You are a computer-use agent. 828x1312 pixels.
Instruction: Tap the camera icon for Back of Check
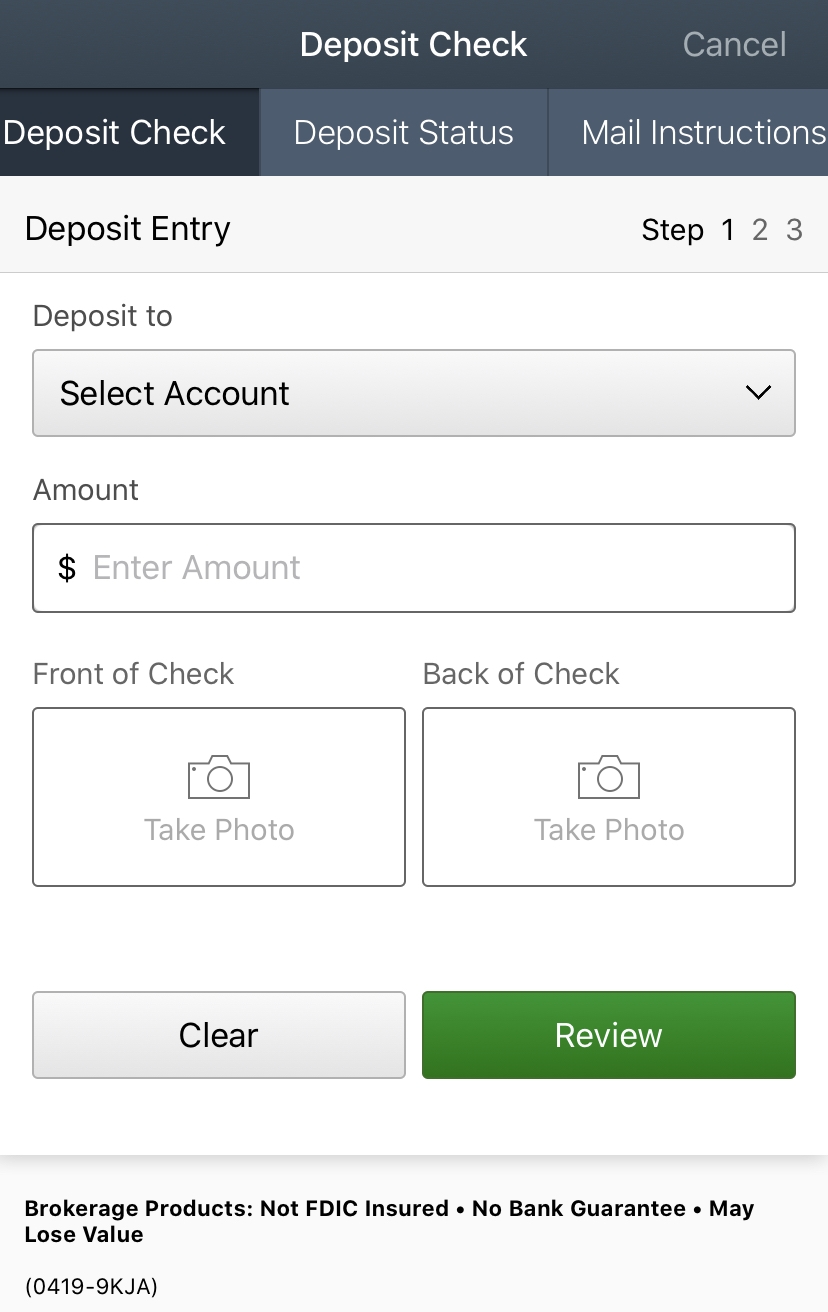tap(609, 777)
